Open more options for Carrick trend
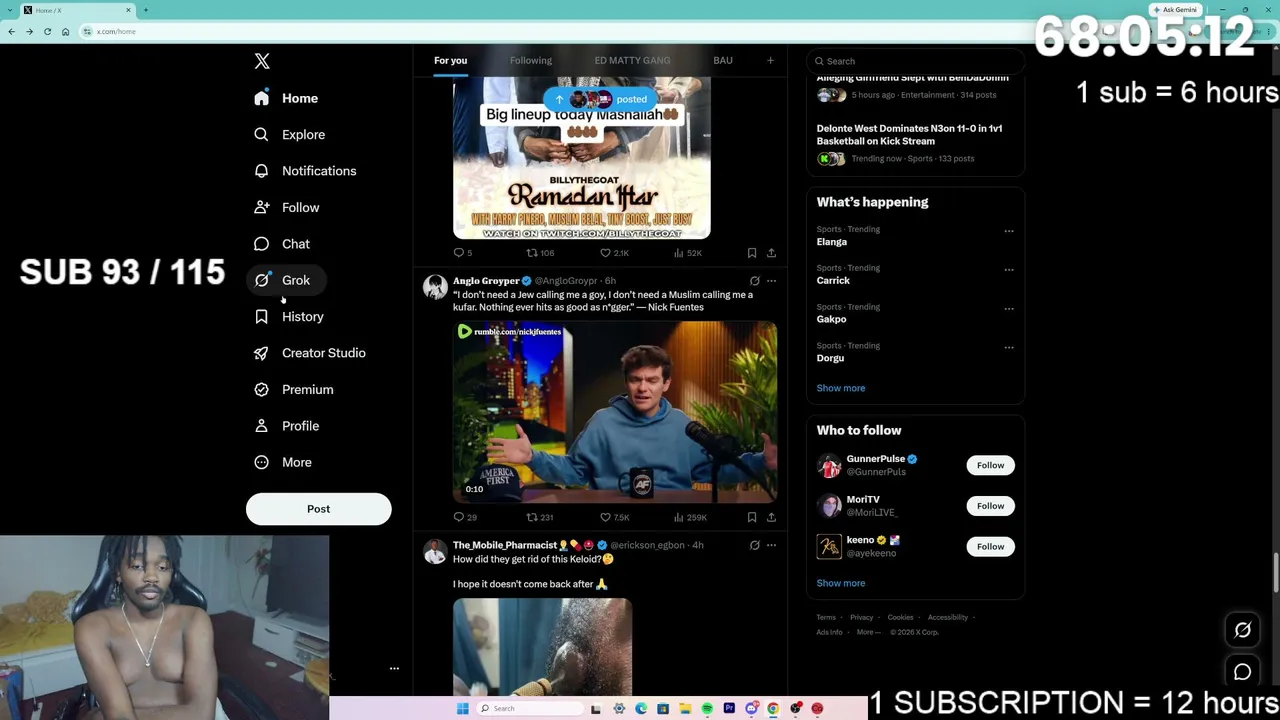 [x=1008, y=270]
